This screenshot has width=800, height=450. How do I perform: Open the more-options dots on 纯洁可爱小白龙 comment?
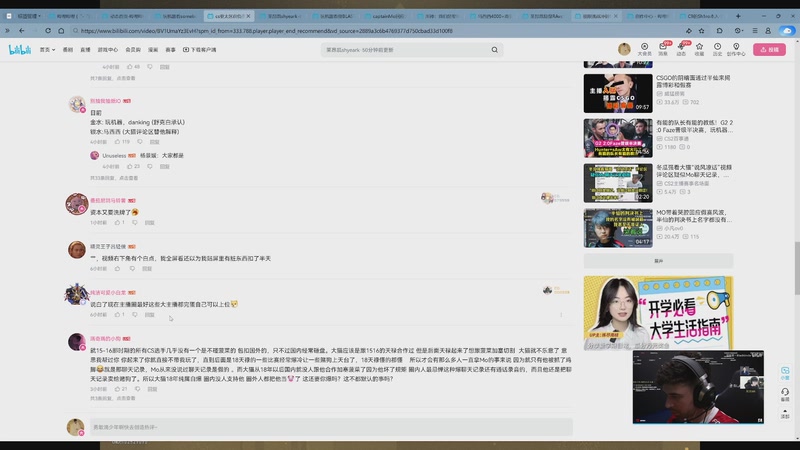(x=561, y=315)
